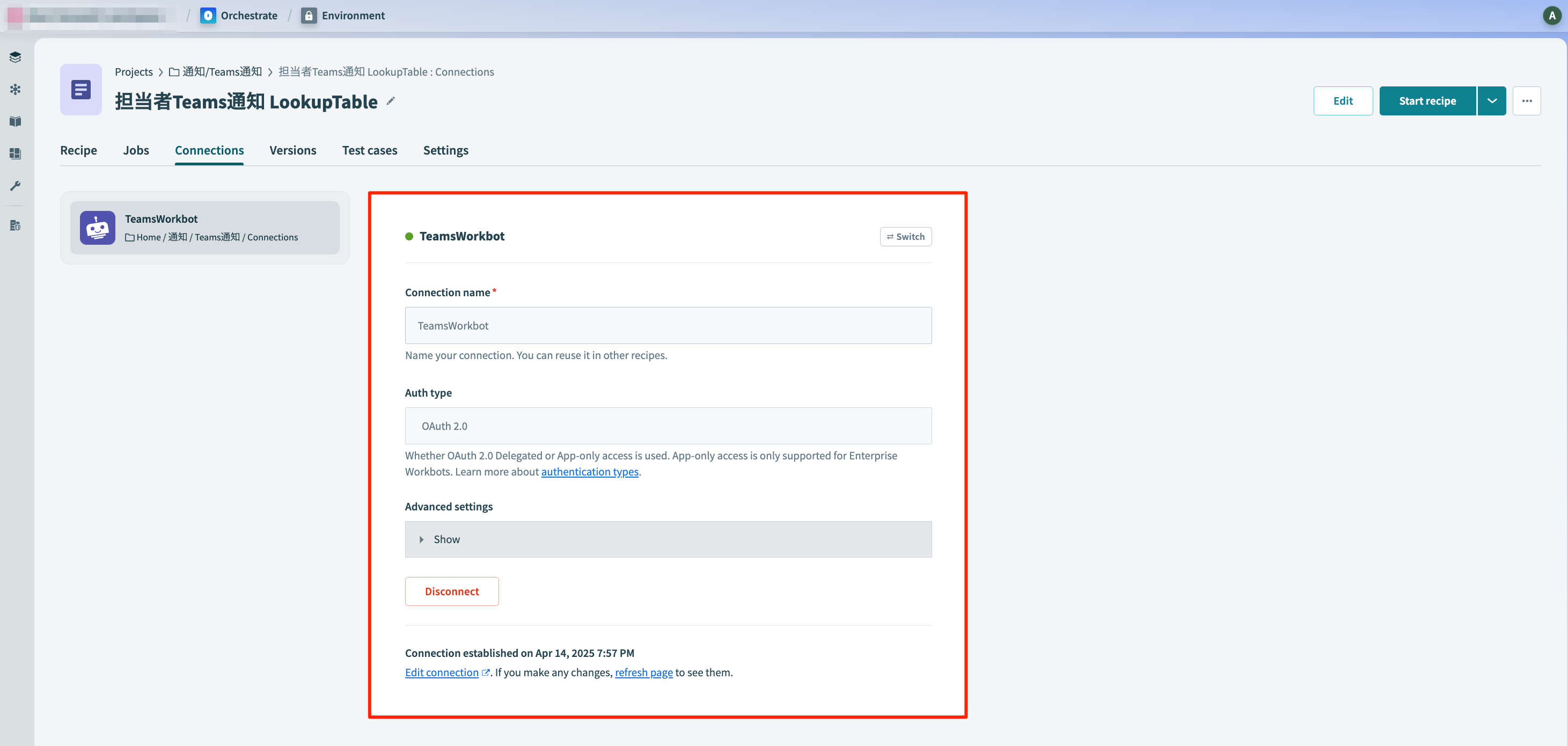Open the Versions tab

[293, 150]
